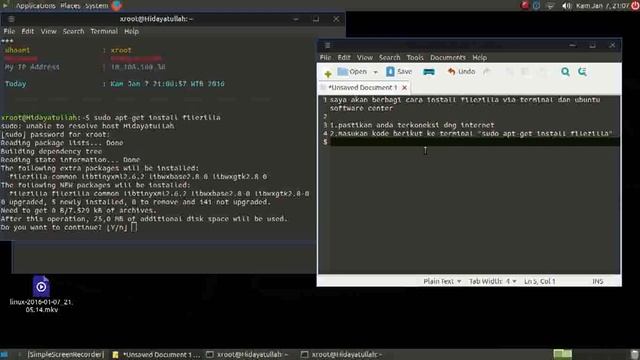The image size is (640, 360).
Task: Open the Tab Width dropdown
Action: click(x=493, y=281)
